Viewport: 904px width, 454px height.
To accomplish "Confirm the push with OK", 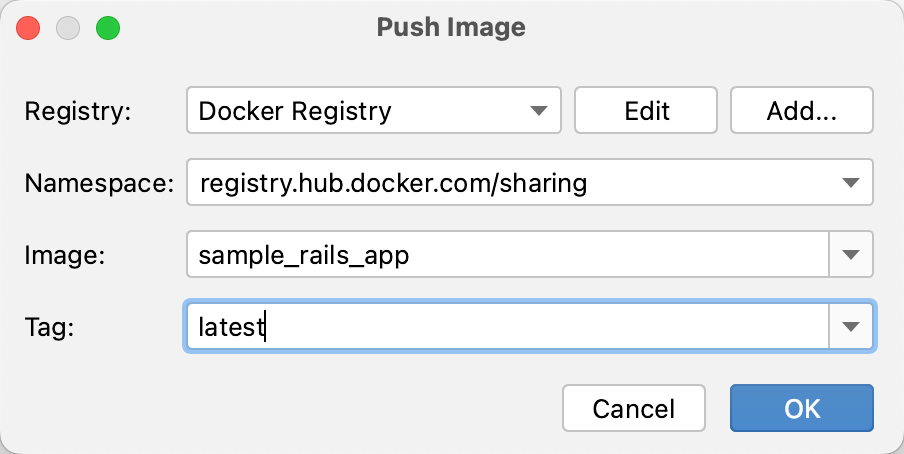I will (801, 408).
